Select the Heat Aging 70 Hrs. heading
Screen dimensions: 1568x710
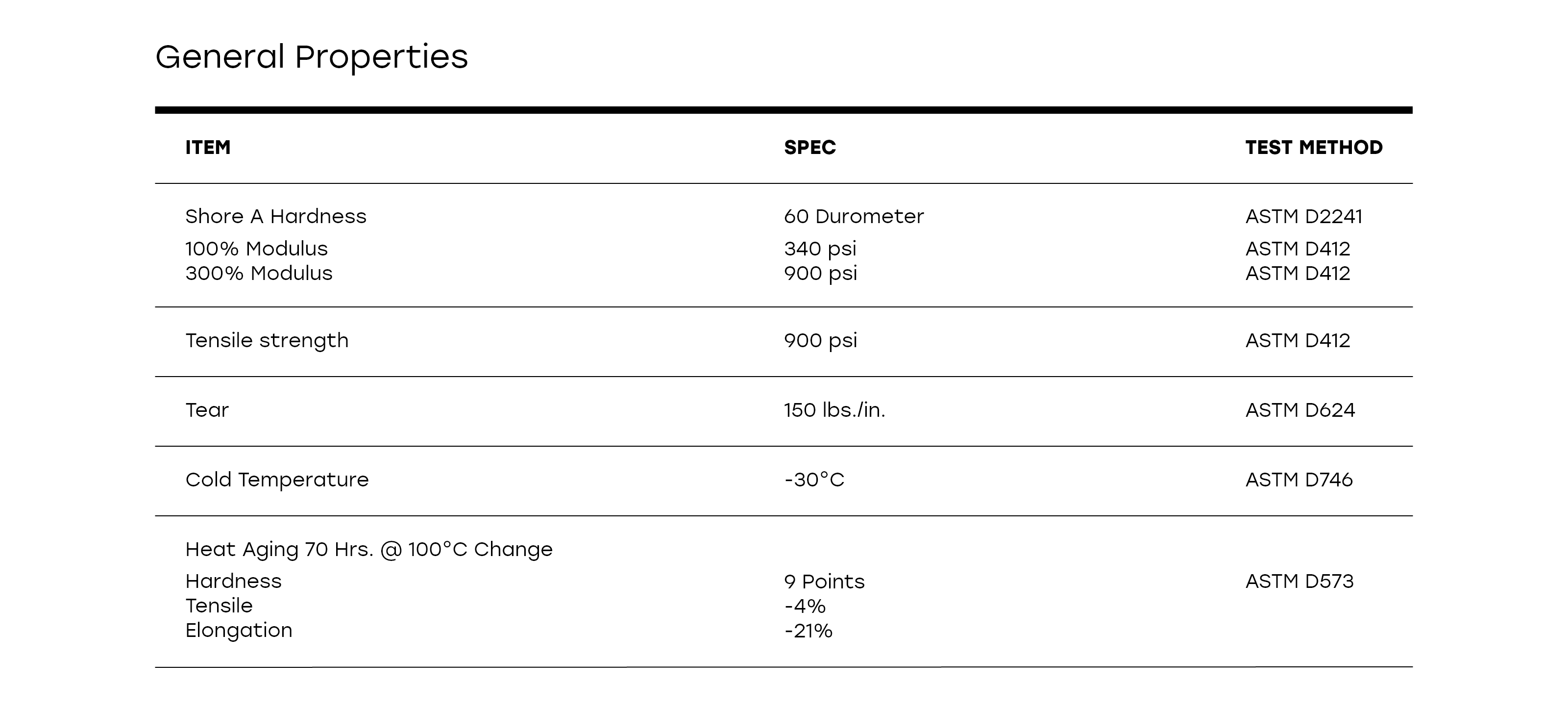pos(369,549)
